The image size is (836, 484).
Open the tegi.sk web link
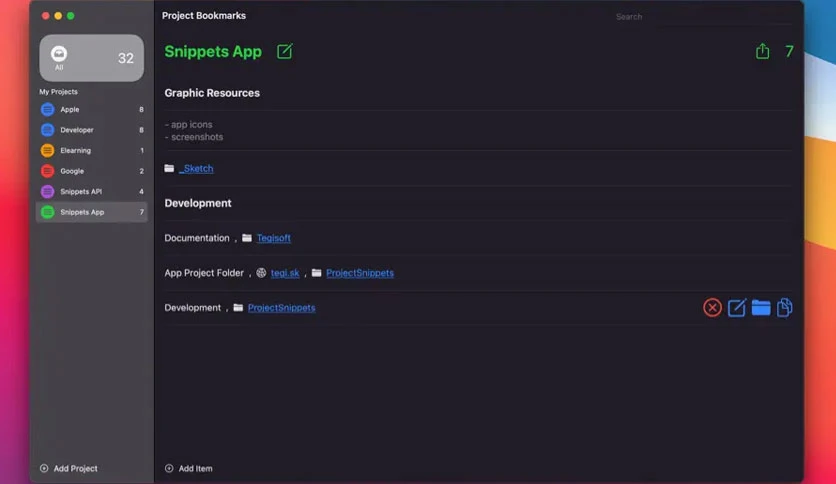point(285,273)
